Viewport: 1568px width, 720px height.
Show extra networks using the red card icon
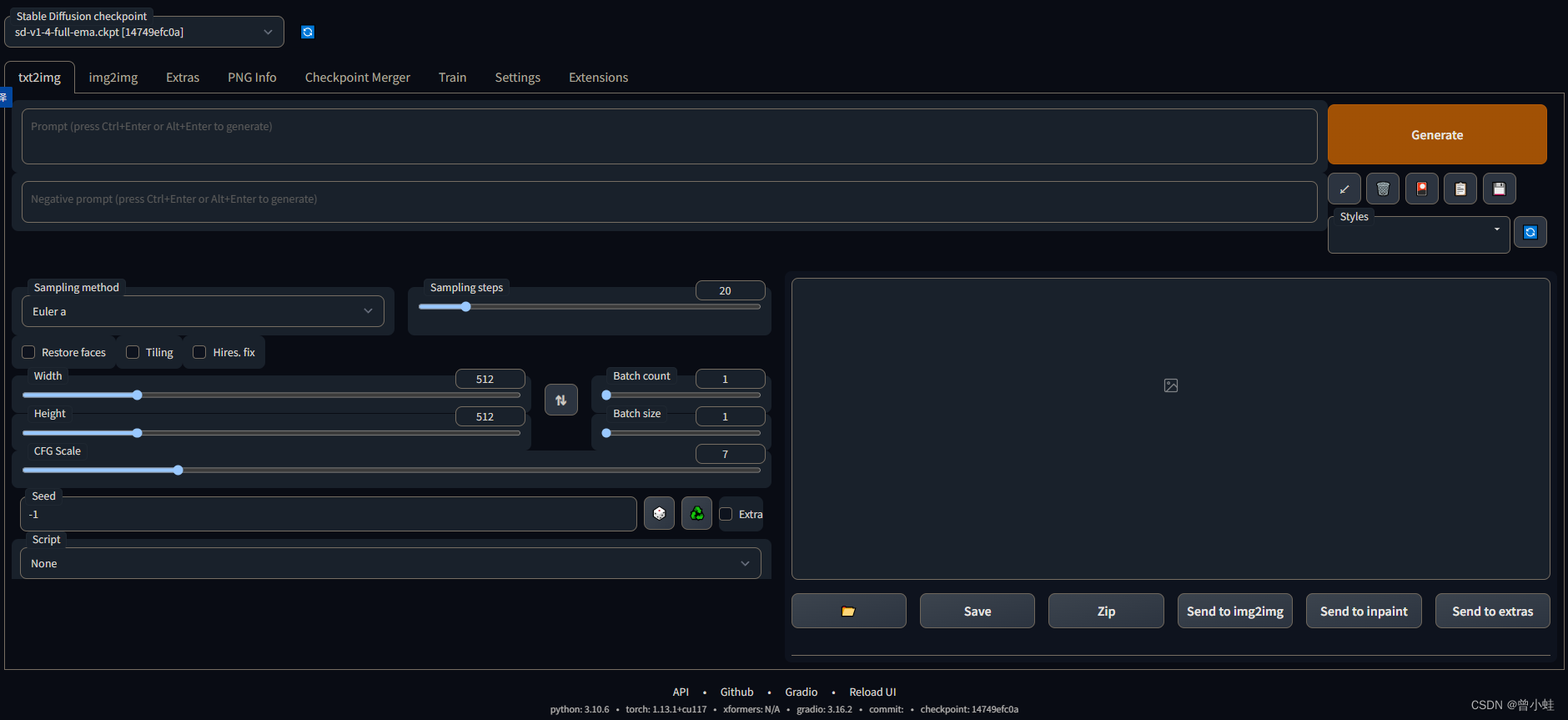pos(1422,189)
